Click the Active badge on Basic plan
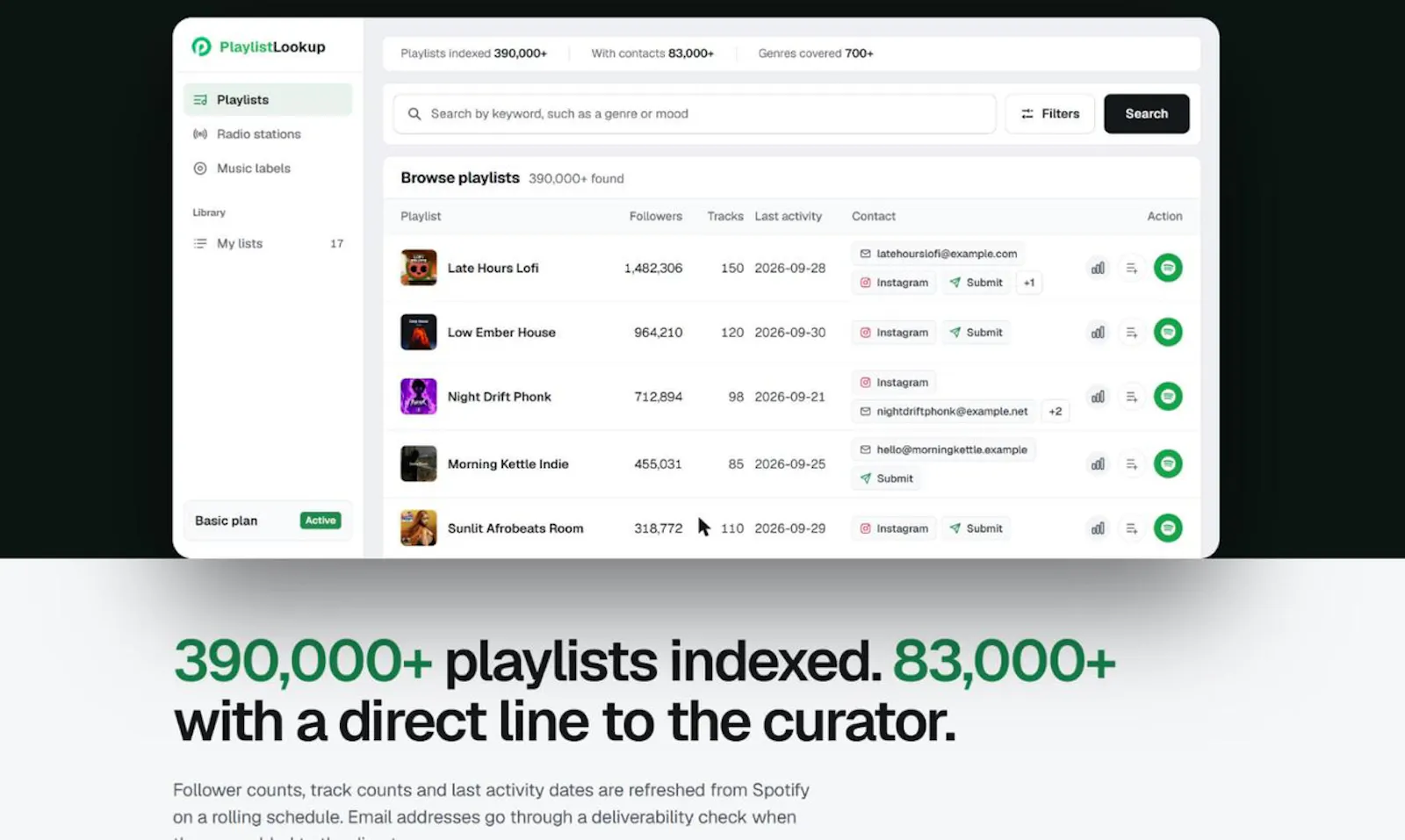This screenshot has height=840, width=1405. pos(321,521)
